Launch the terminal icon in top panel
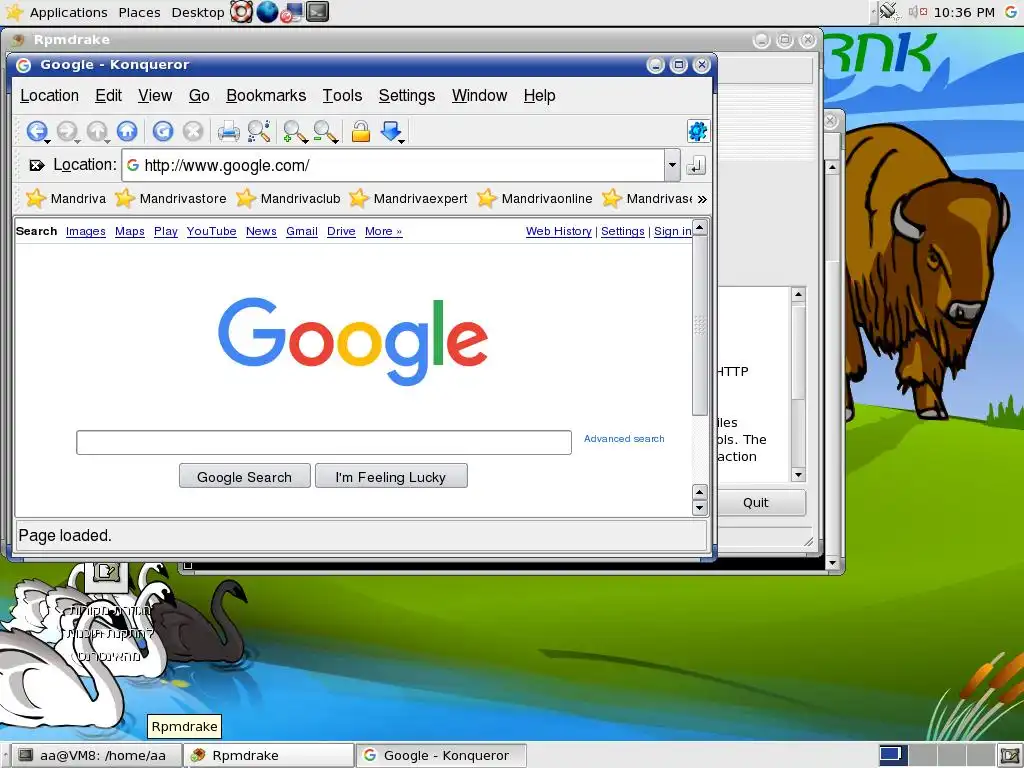 click(317, 12)
